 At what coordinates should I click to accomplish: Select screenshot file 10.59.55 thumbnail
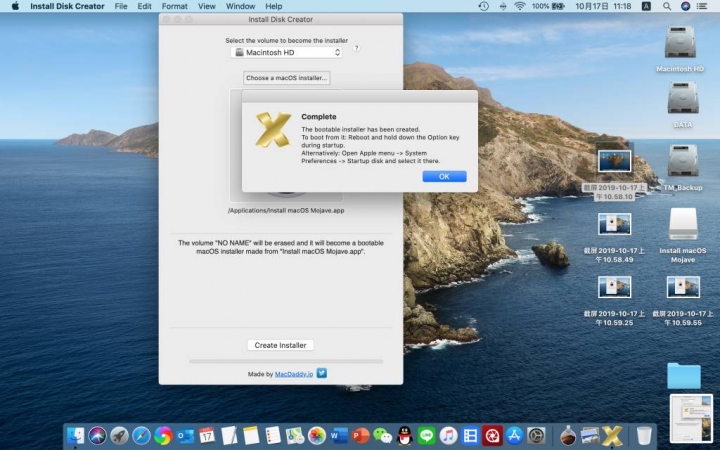click(x=683, y=287)
